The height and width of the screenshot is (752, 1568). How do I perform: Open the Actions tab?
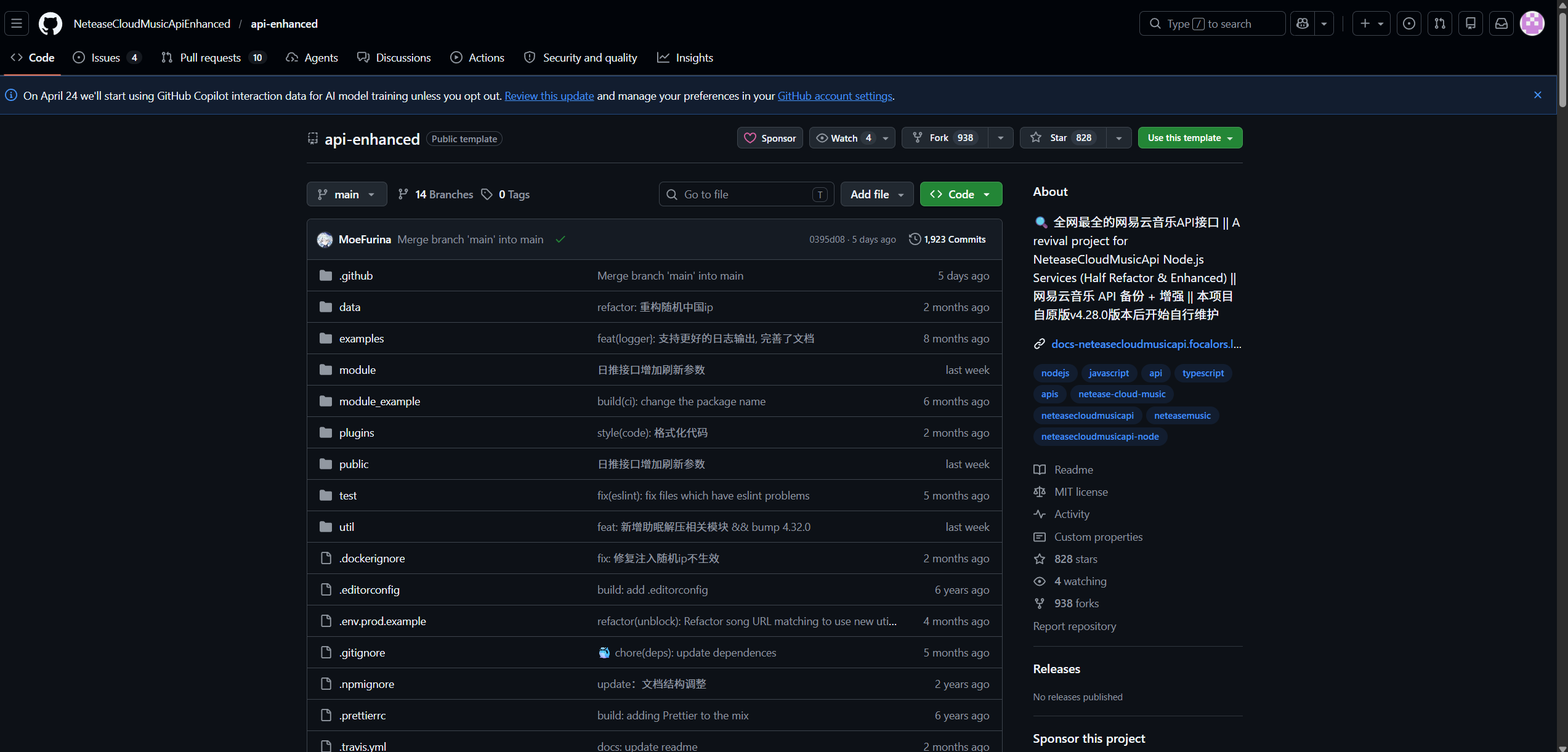[x=477, y=58]
